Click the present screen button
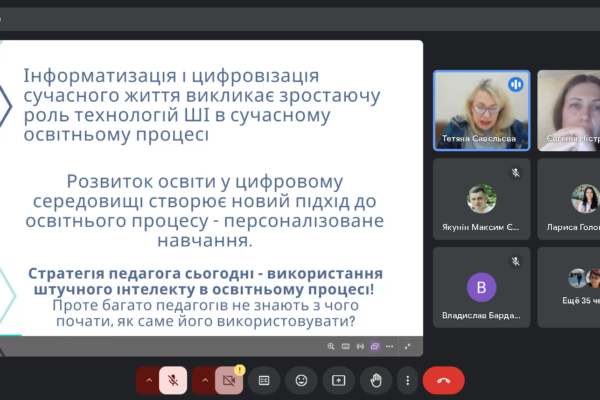This screenshot has width=600, height=400. [x=339, y=380]
